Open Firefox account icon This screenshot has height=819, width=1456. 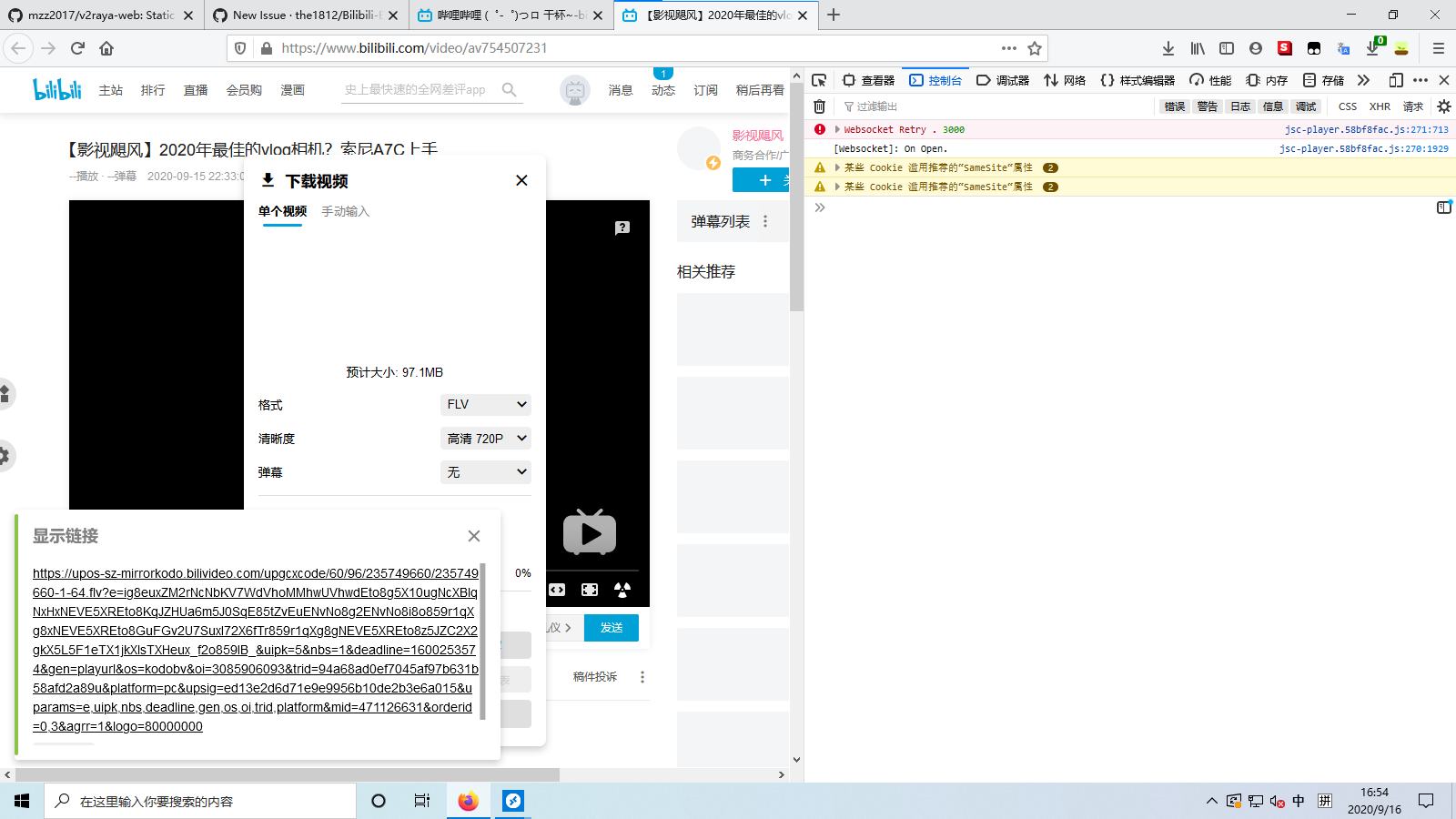click(1256, 48)
